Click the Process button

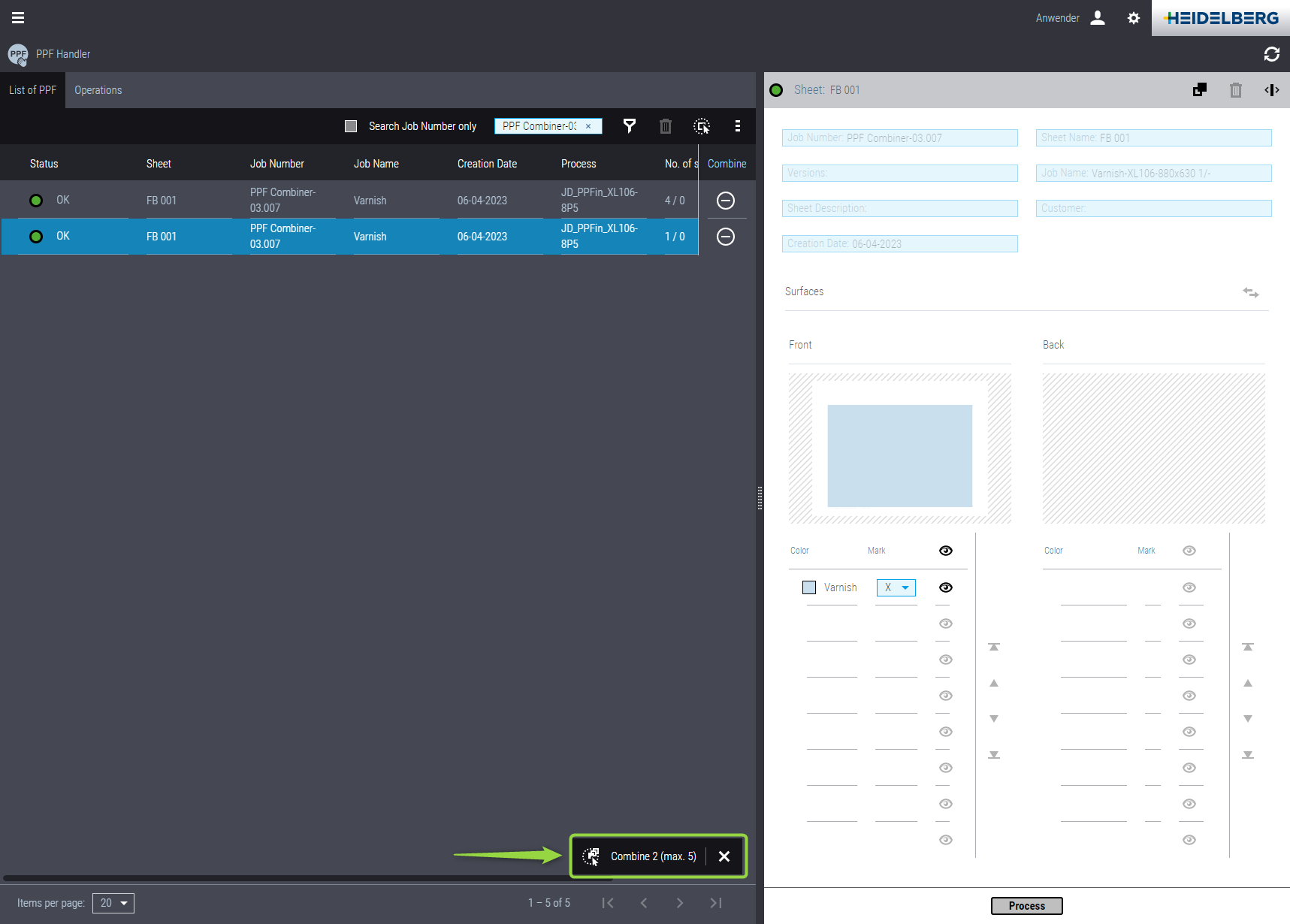(x=1026, y=906)
